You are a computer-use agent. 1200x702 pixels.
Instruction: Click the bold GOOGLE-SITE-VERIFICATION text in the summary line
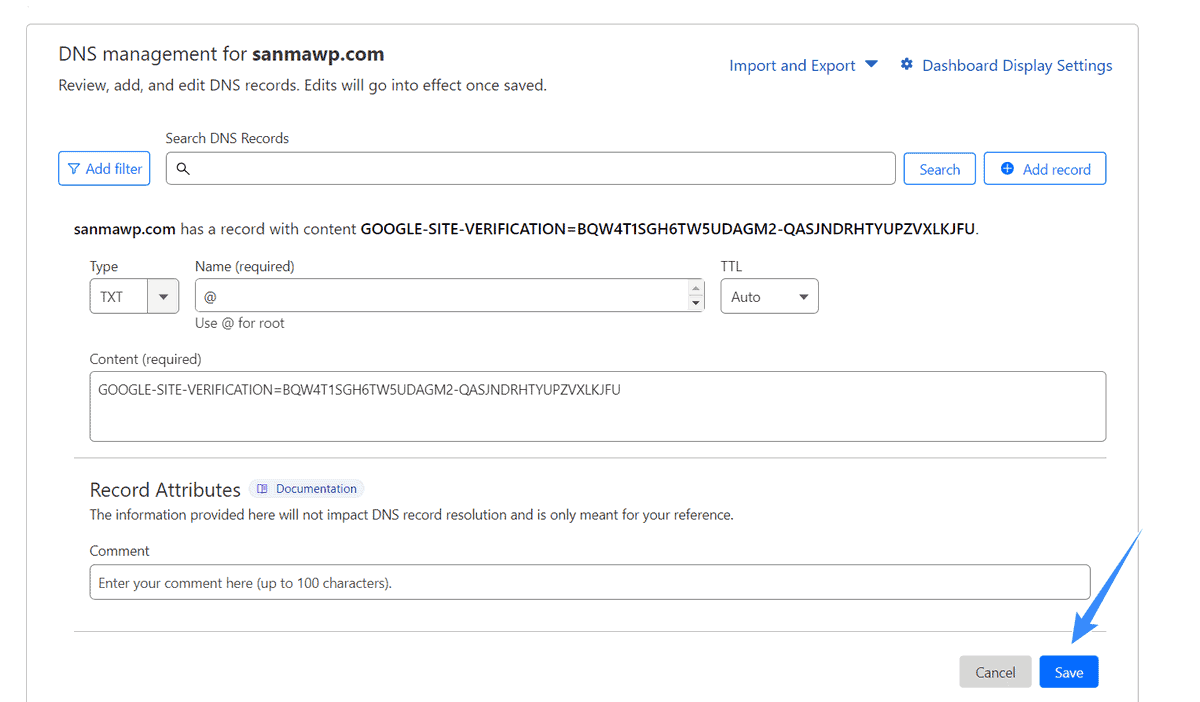667,229
